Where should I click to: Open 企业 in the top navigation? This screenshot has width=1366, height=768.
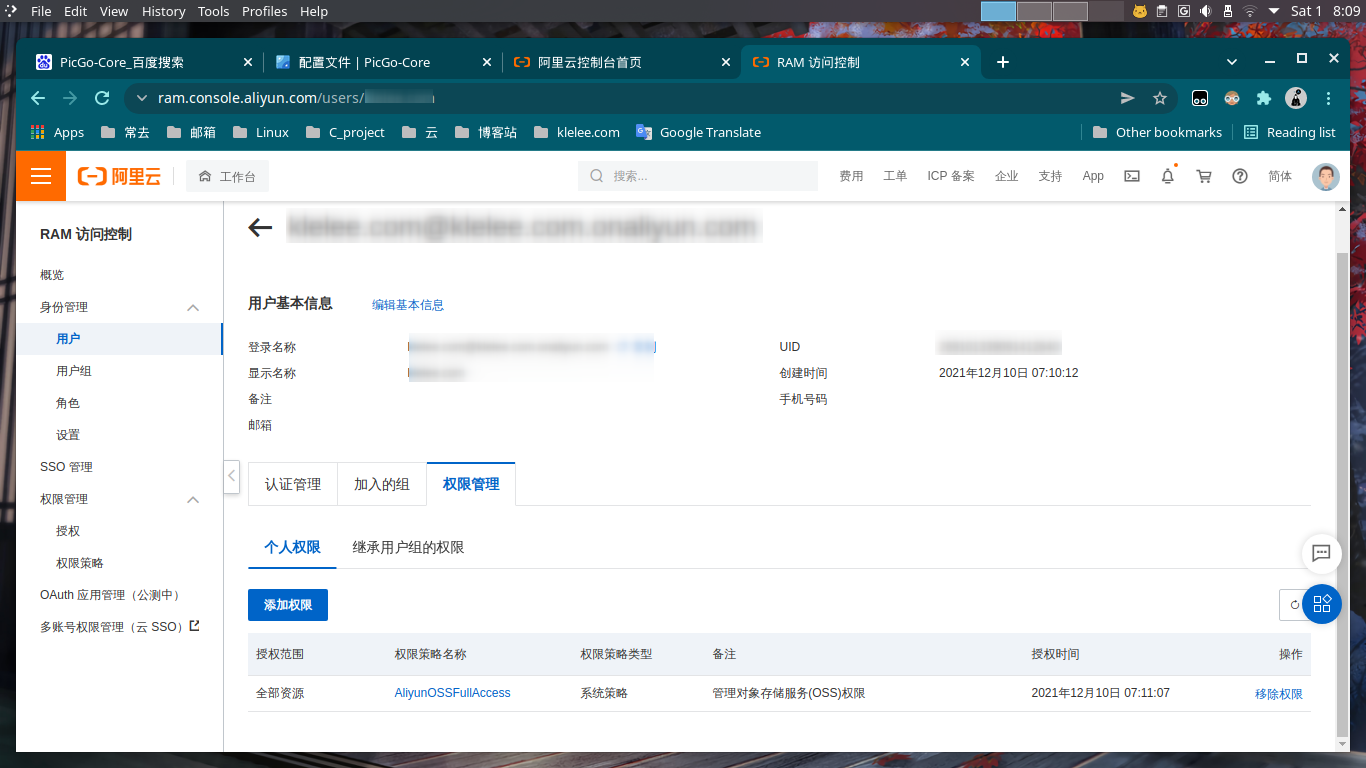pos(1007,176)
